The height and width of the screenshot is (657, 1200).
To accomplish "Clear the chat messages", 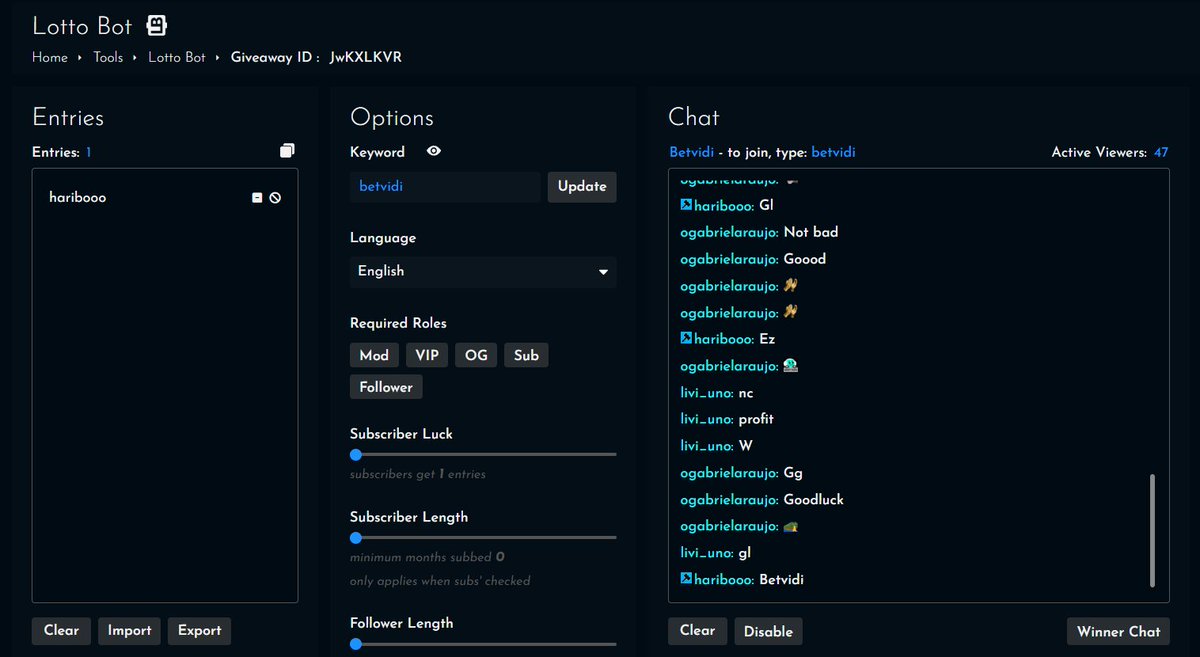I will coord(697,630).
